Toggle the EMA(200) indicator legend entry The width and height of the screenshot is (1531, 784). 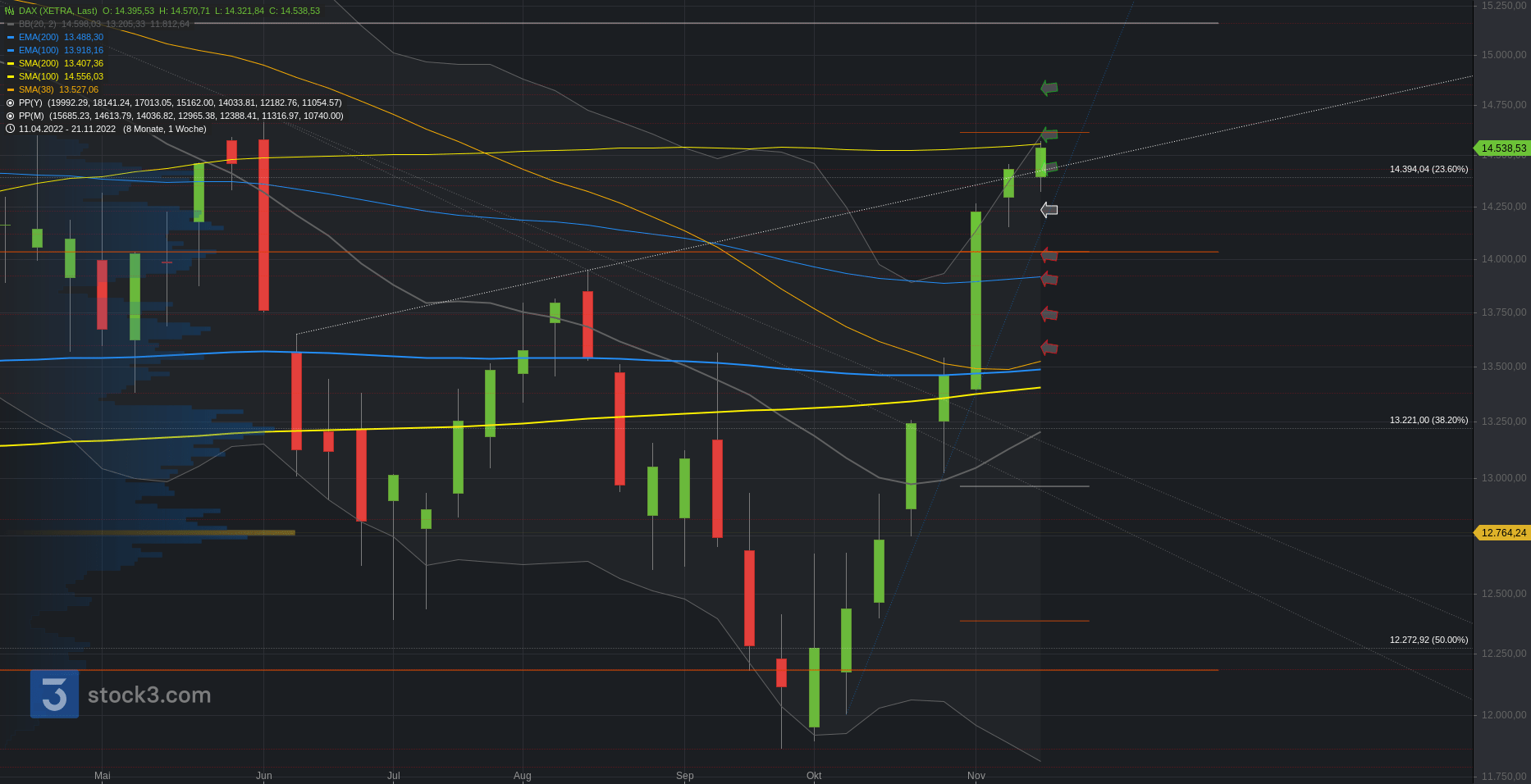click(61, 37)
